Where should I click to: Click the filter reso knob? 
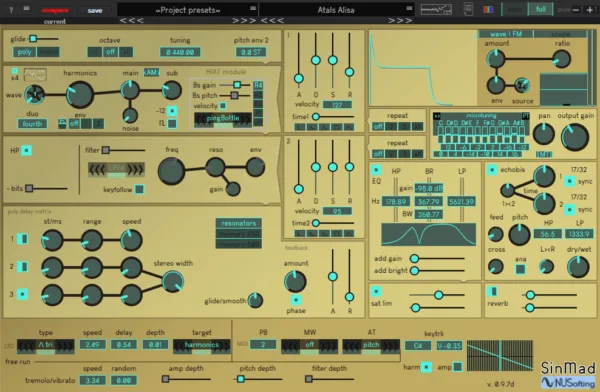[x=215, y=167]
